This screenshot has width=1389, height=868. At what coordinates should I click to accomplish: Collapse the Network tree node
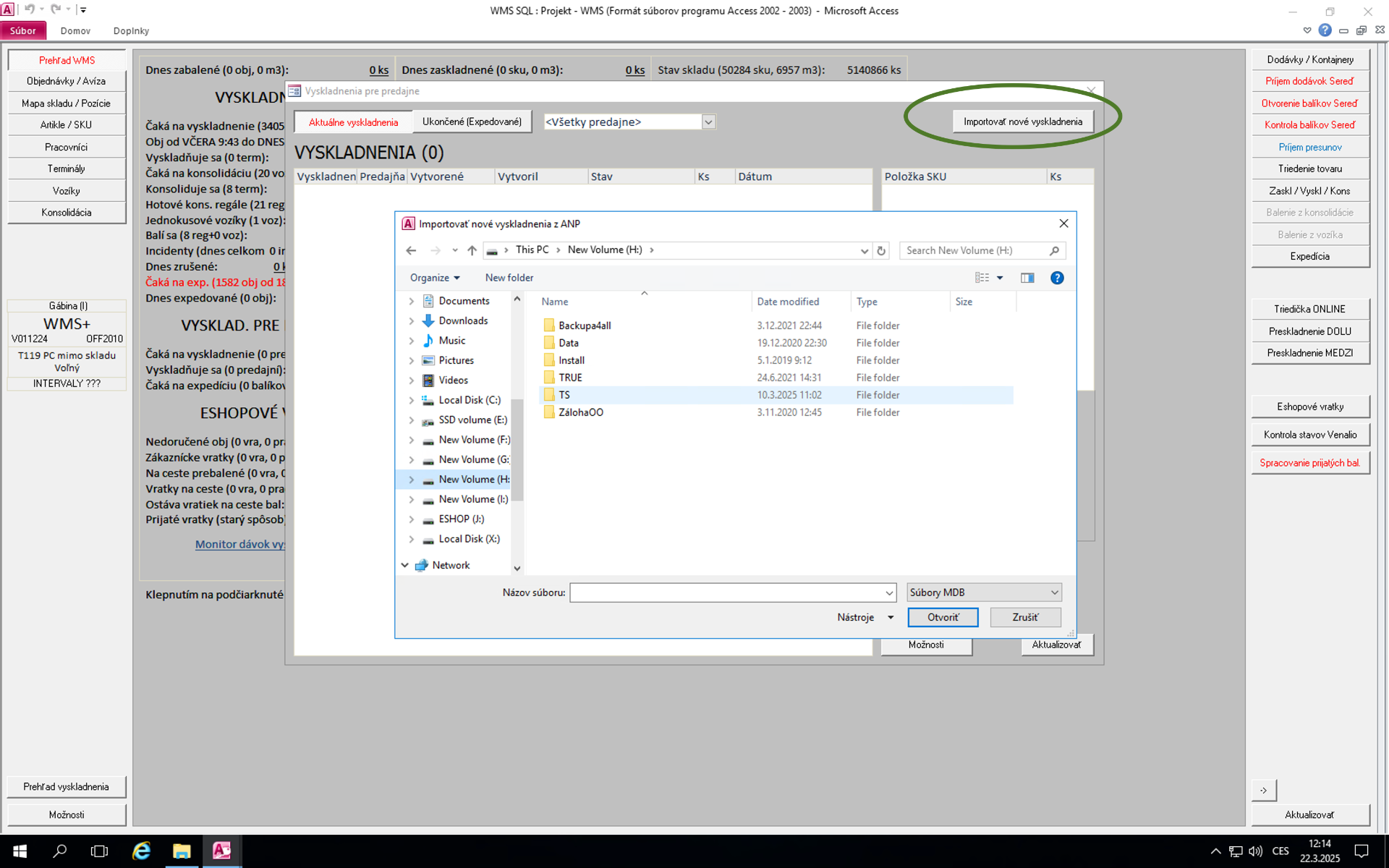pyautogui.click(x=404, y=565)
